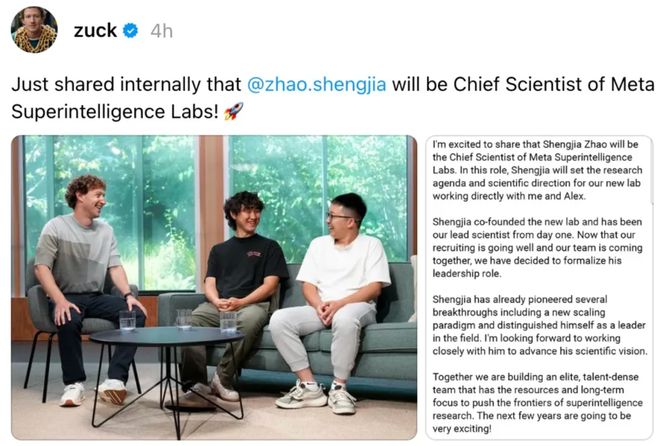
Task: Click zuck's profile avatar picture
Action: pos(33,30)
